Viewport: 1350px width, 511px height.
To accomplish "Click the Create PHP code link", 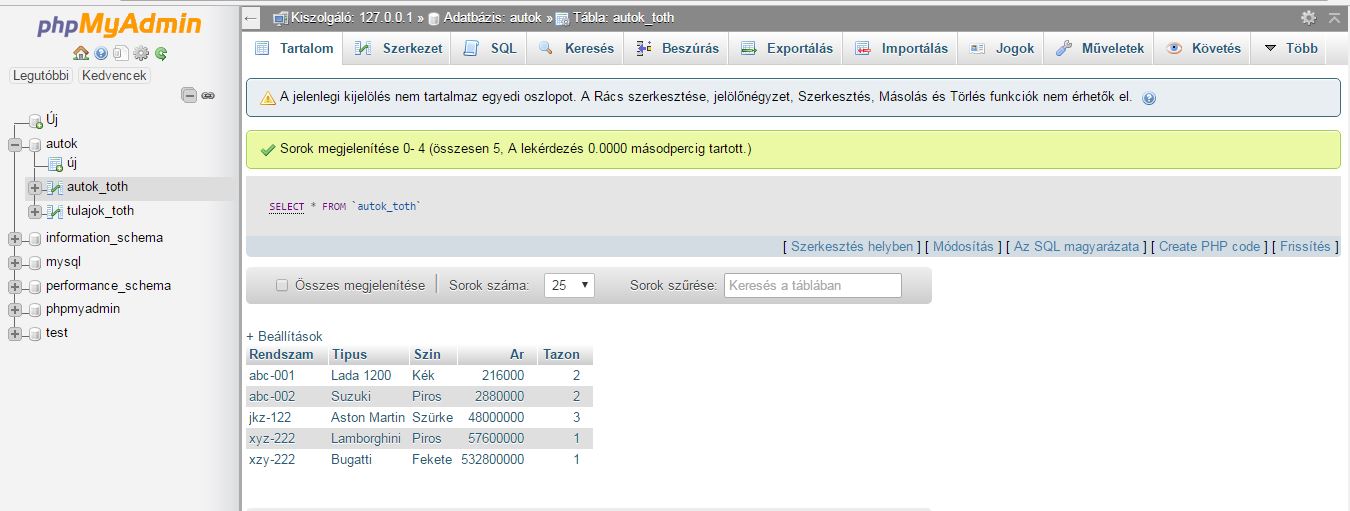I will click(1209, 246).
